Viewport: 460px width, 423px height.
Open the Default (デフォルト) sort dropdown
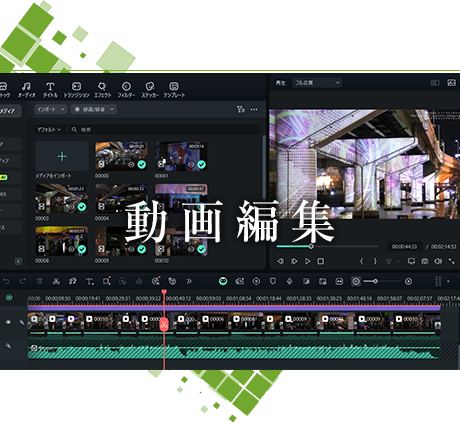[49, 129]
